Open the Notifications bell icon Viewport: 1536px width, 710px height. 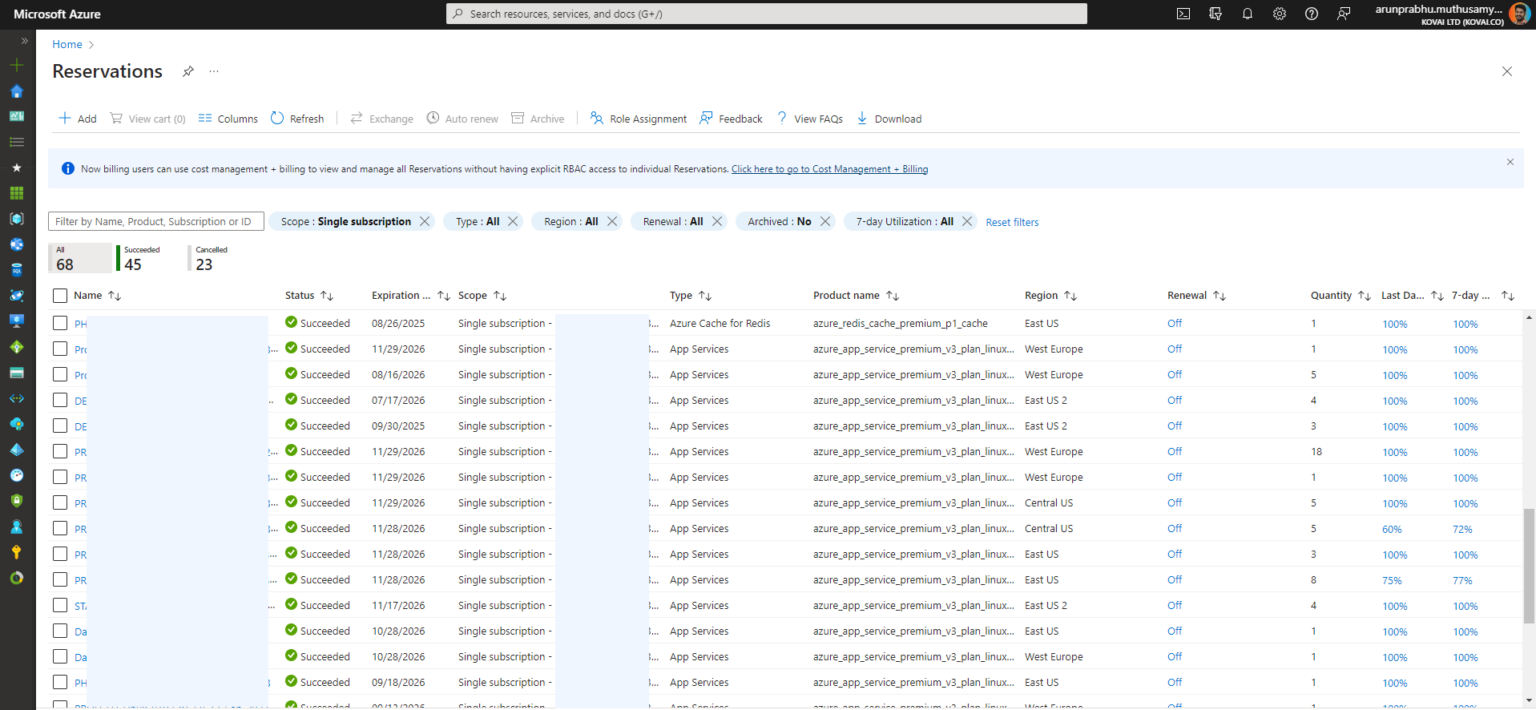click(x=1247, y=13)
